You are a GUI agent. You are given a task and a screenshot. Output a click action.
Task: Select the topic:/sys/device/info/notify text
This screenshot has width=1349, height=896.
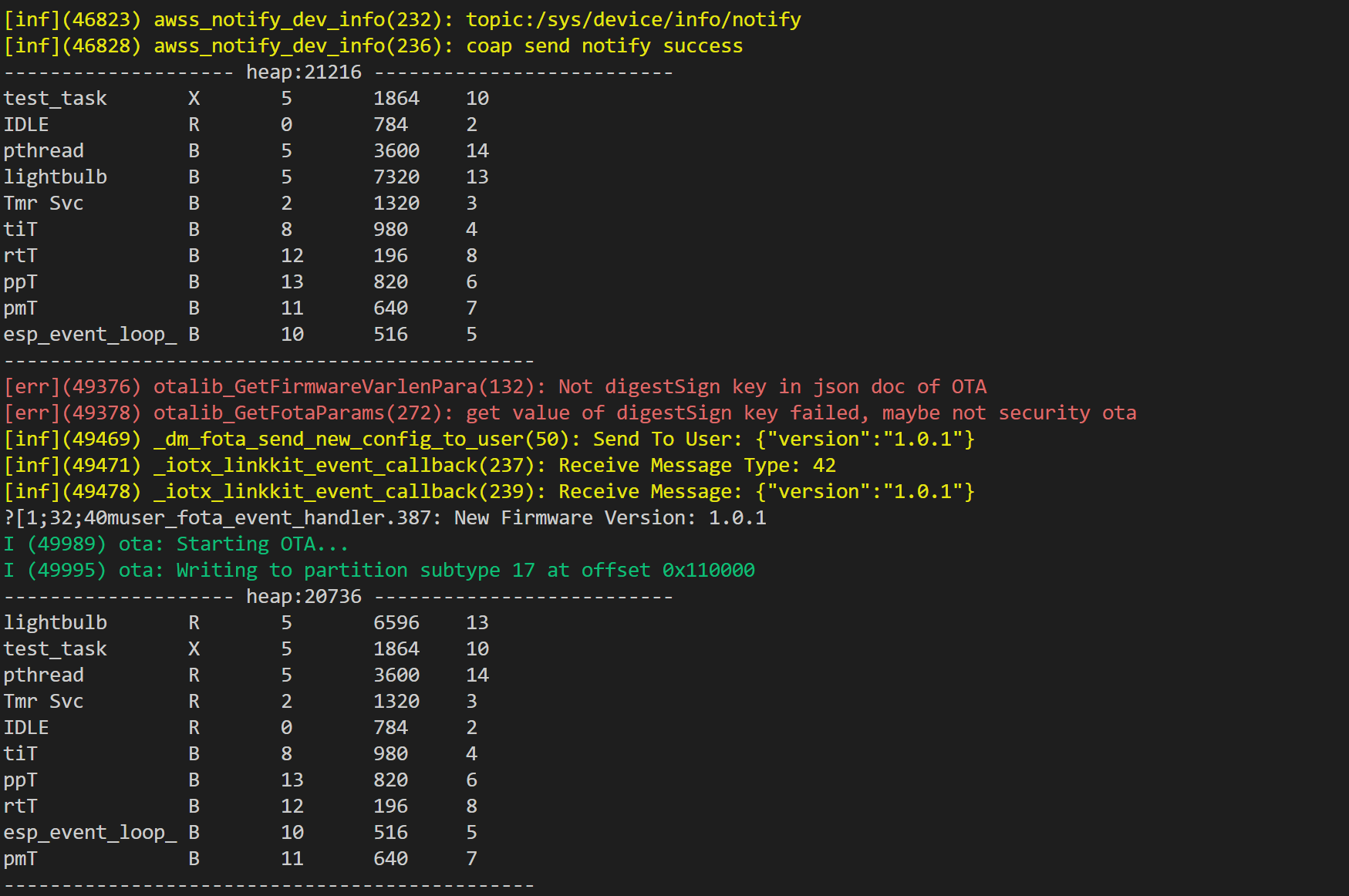pyautogui.click(x=633, y=20)
